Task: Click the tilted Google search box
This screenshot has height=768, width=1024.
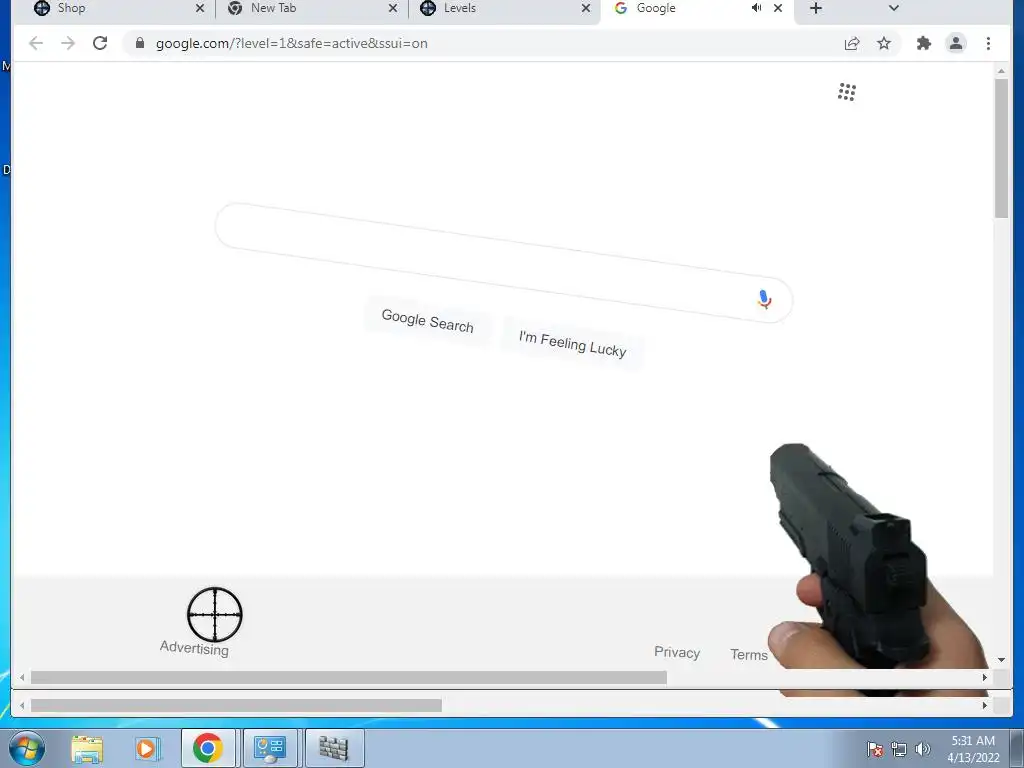Action: (x=504, y=263)
